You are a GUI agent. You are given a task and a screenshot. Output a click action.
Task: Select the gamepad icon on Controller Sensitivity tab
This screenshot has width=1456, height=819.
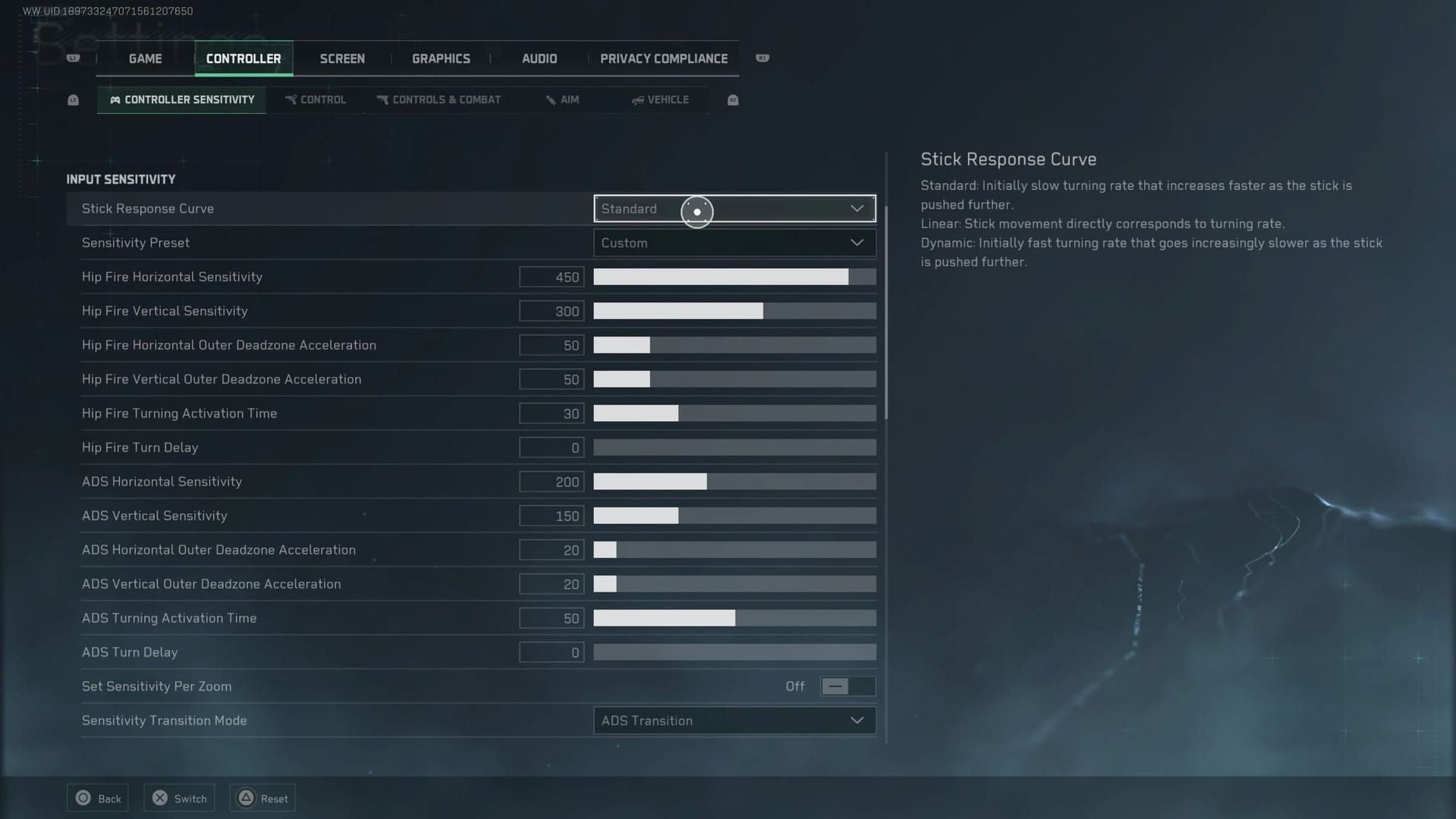(x=115, y=99)
